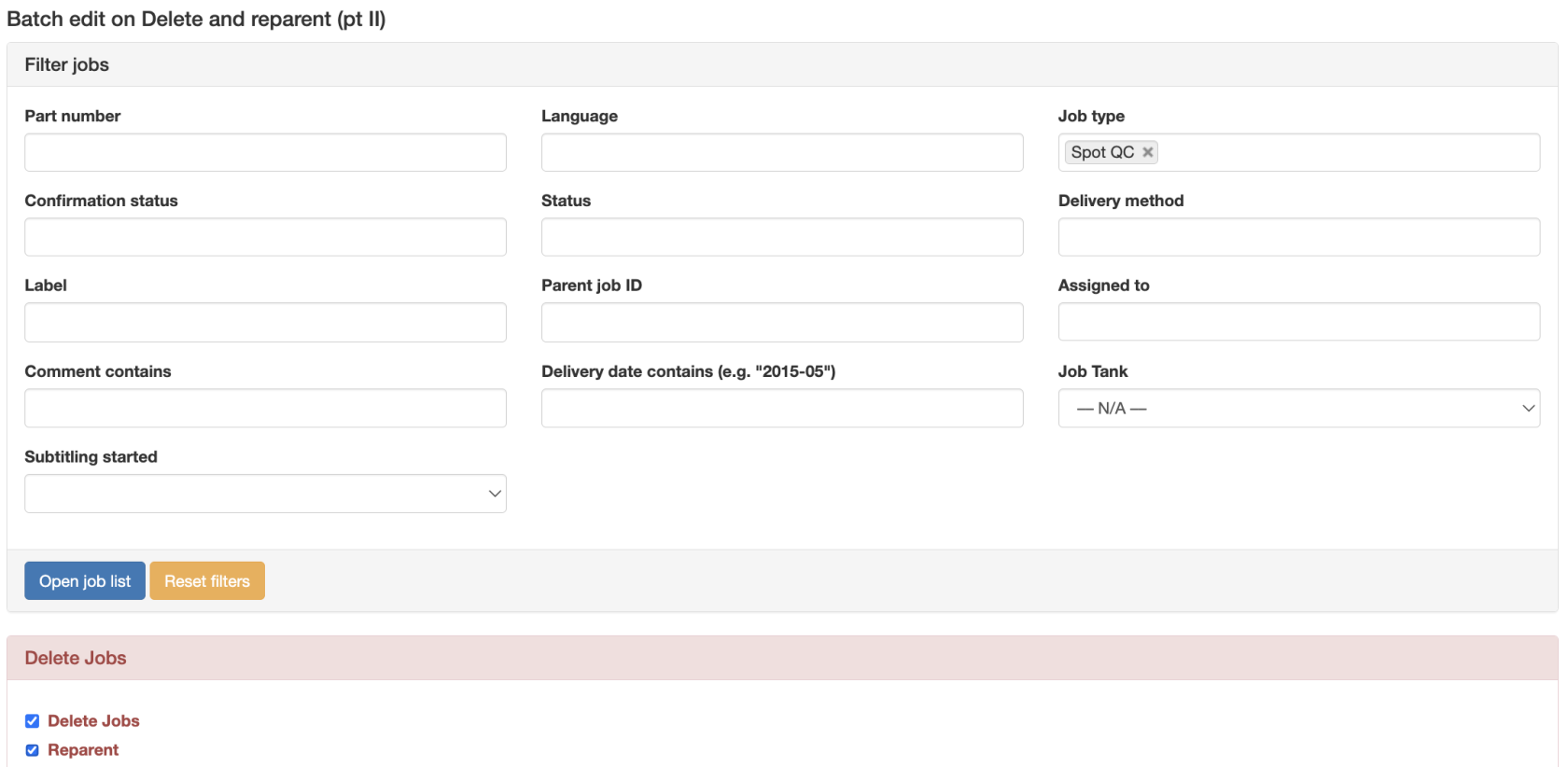Click the Subtitling started label
This screenshot has width=1568, height=767.
coord(91,456)
